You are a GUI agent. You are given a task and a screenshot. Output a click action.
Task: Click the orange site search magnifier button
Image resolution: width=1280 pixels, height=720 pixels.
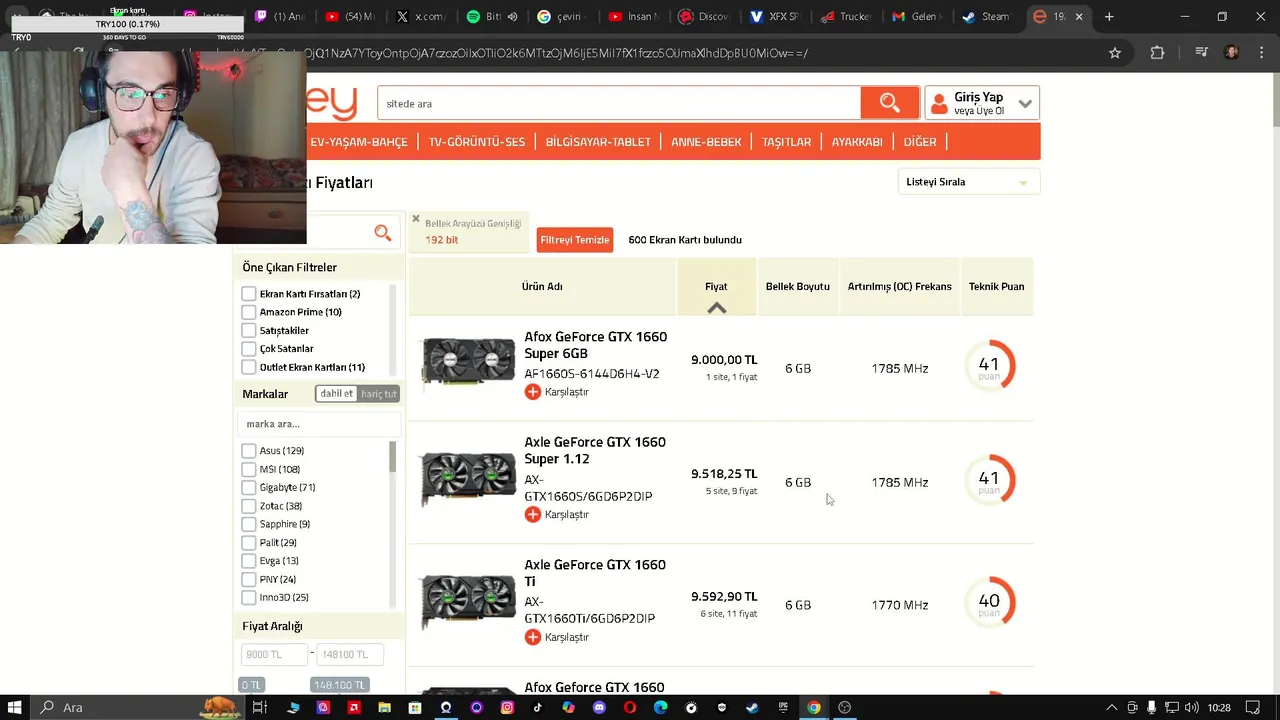click(889, 103)
